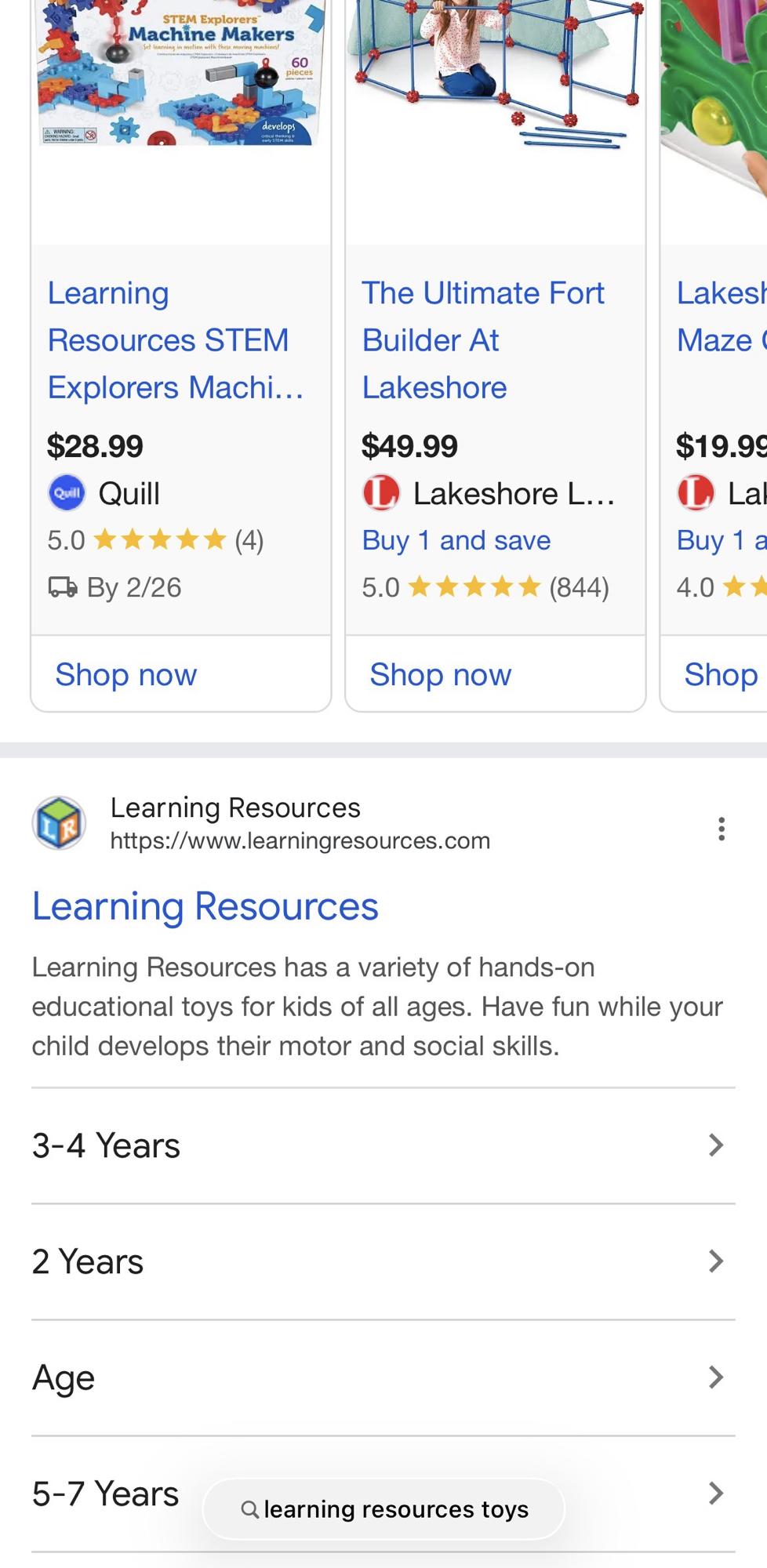
Task: Open the three-dot menu for Learning Resources result
Action: (x=721, y=829)
